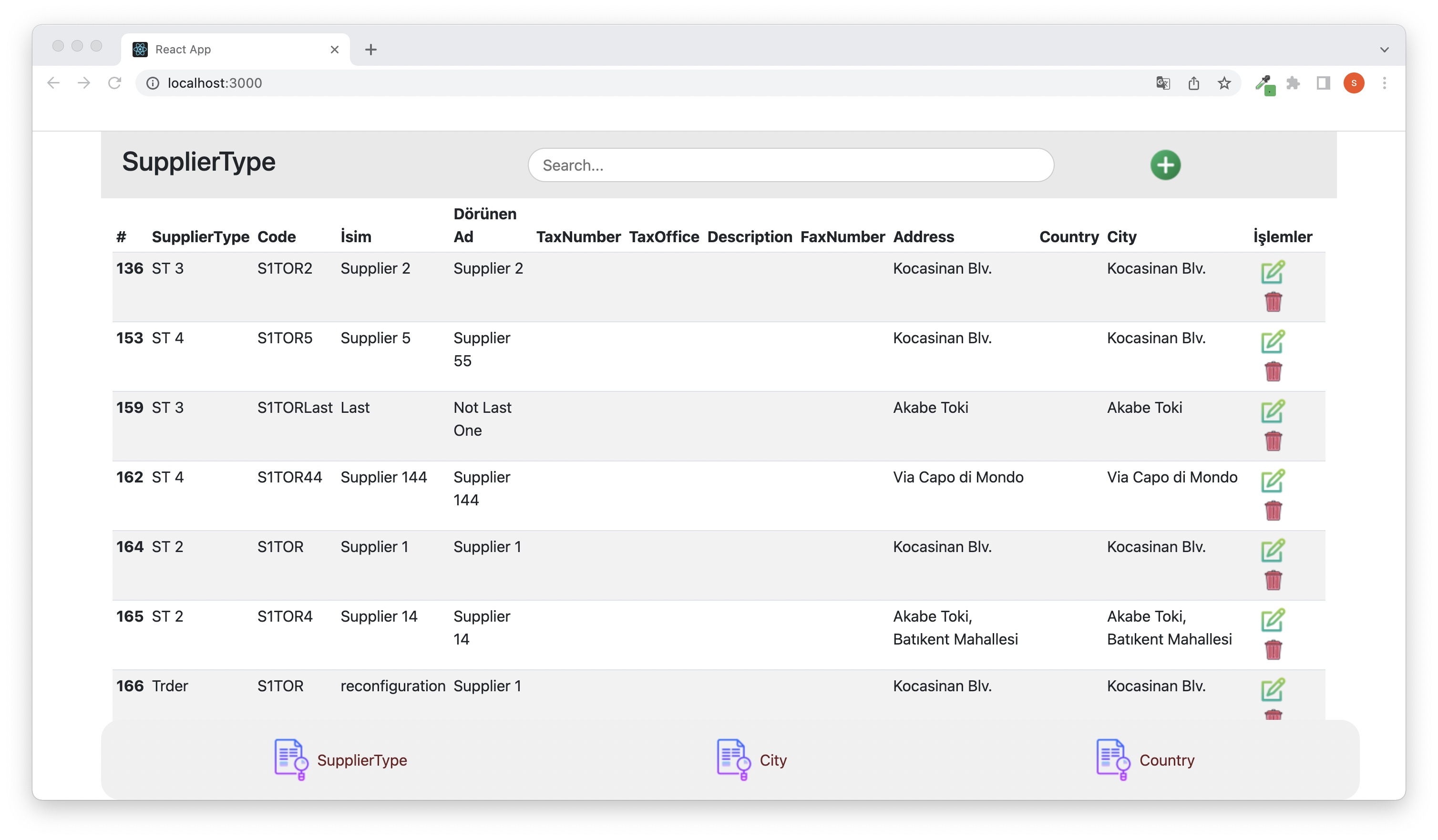The image size is (1438, 840).
Task: Edit row 166 reconfiguration
Action: (1273, 690)
